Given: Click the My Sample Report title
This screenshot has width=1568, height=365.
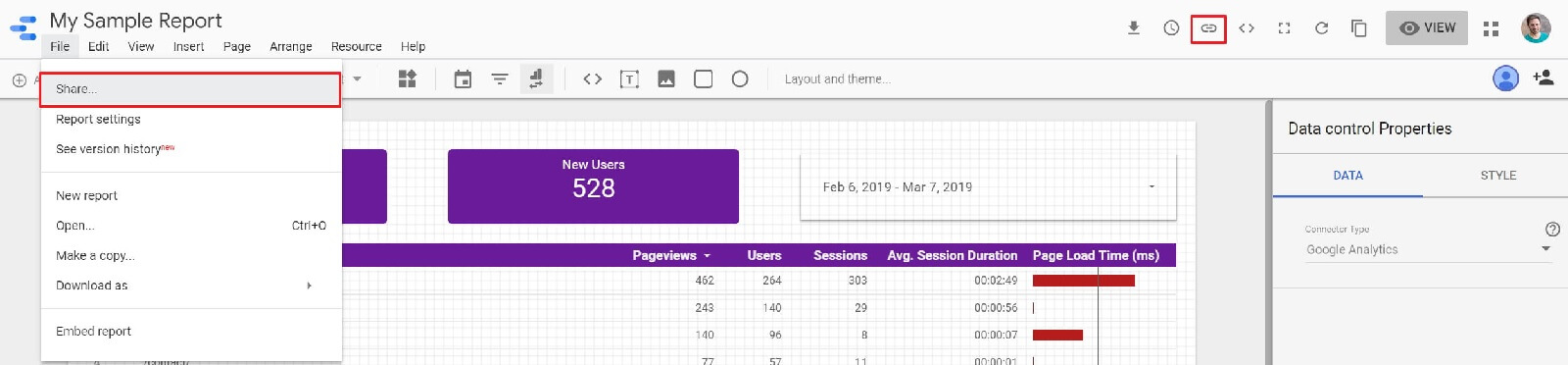Looking at the screenshot, I should pos(135,21).
